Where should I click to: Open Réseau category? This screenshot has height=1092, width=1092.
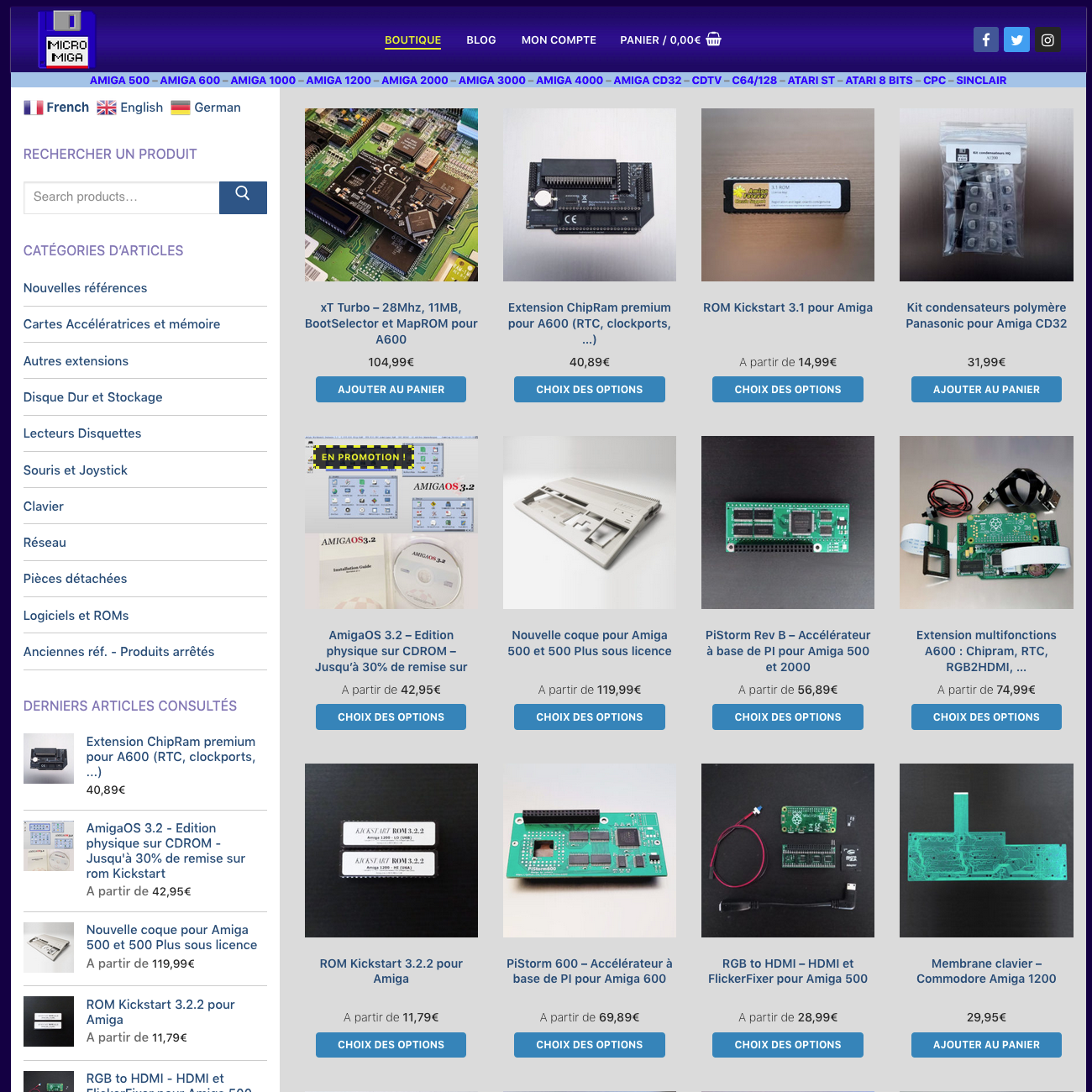click(x=45, y=543)
